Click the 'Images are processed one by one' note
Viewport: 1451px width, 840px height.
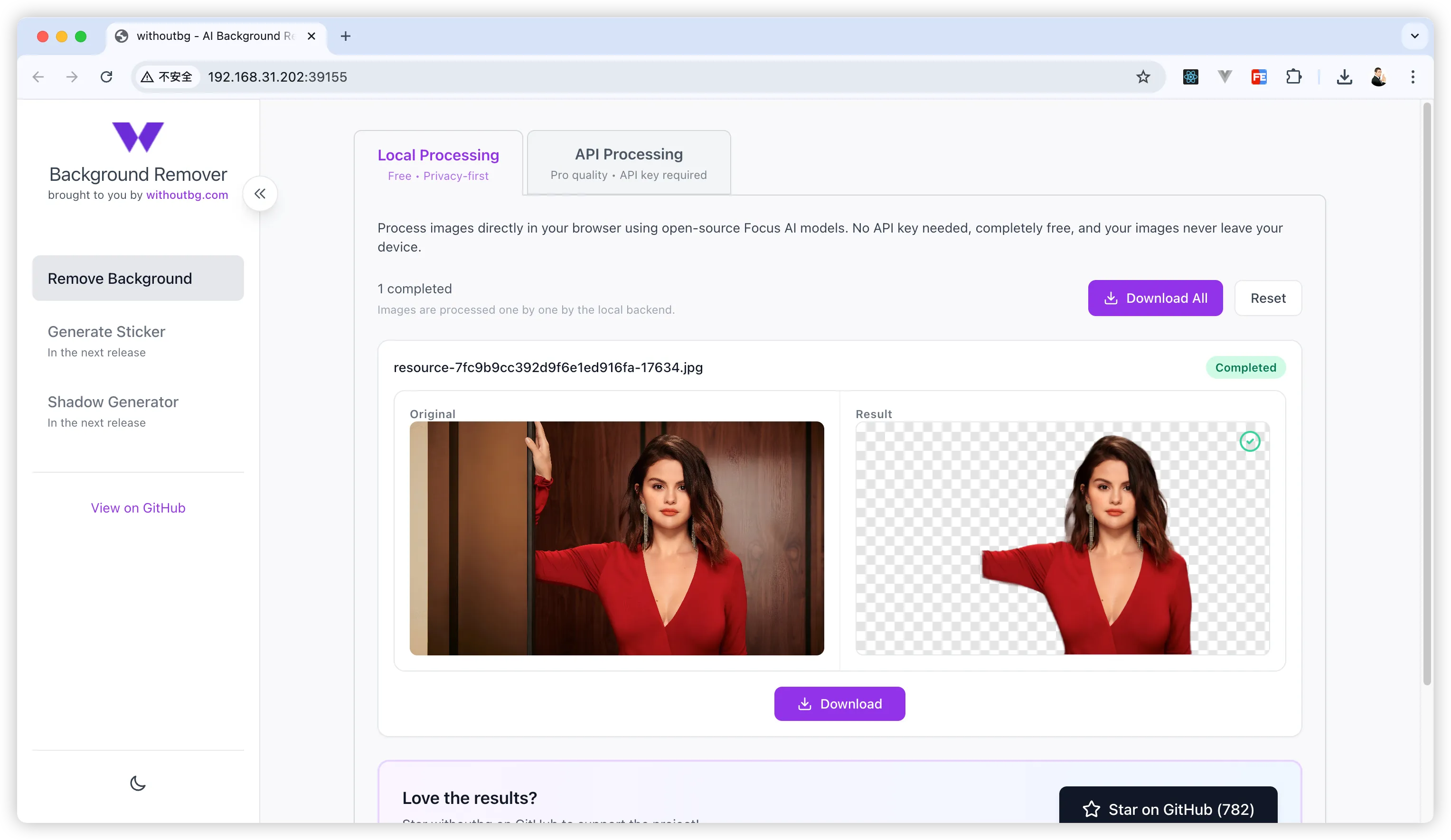526,310
